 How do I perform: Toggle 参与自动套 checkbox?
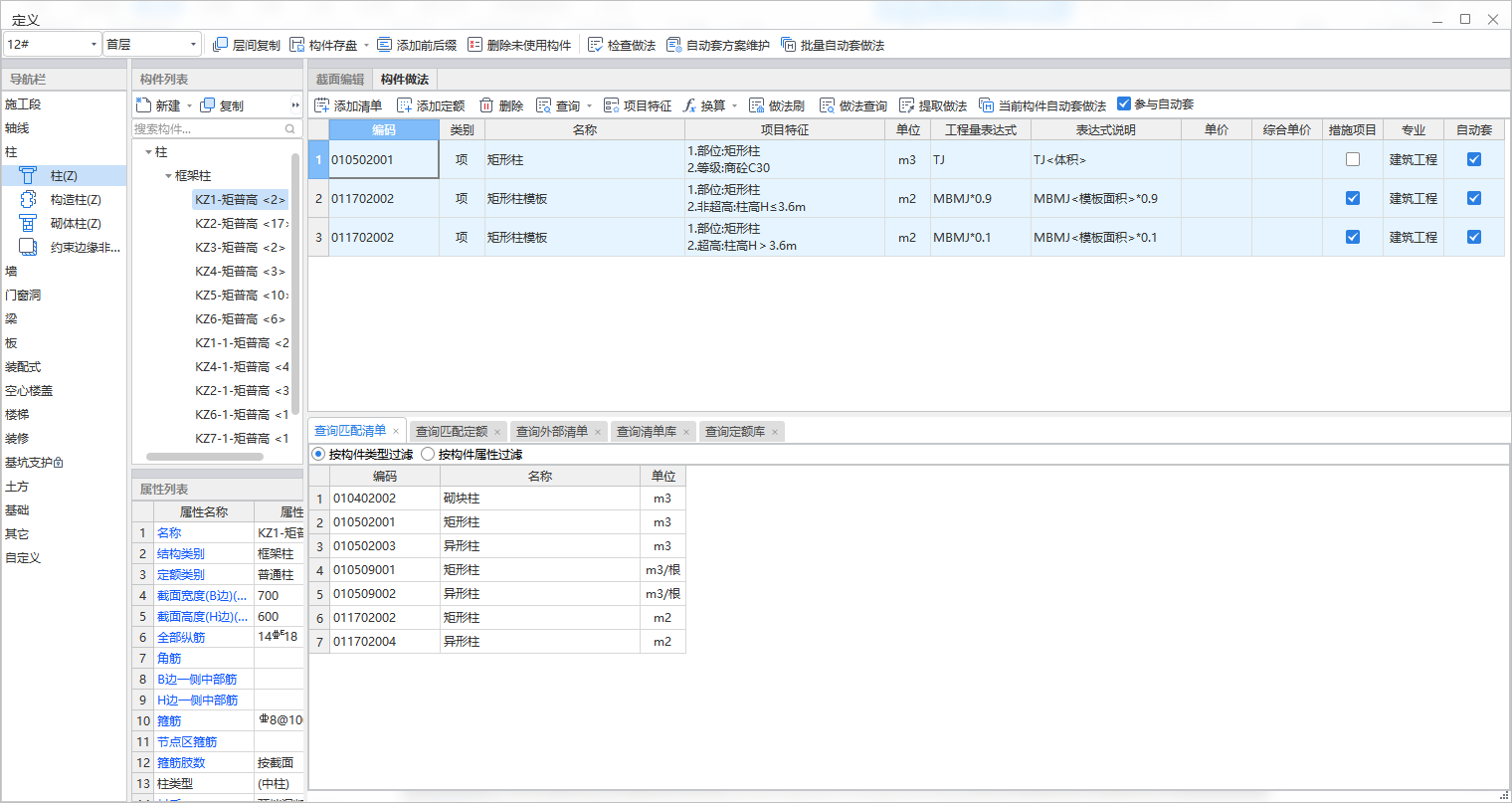coord(1124,103)
